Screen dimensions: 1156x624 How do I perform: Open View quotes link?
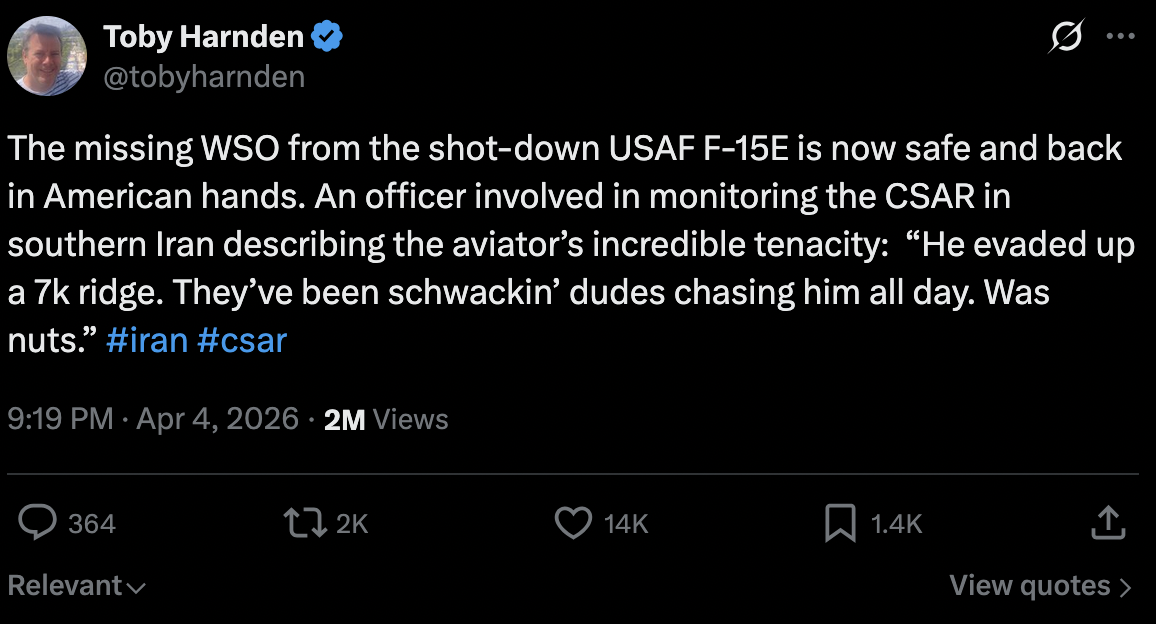[1040, 586]
